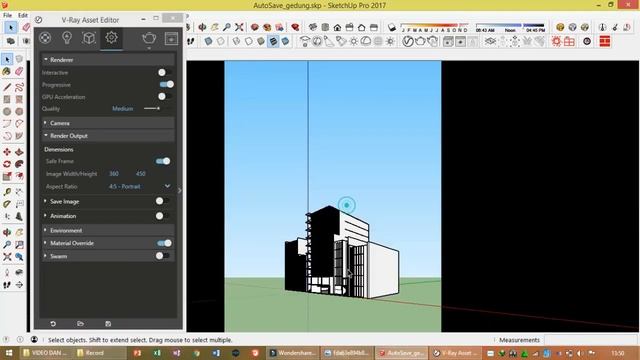Expand the Save Image section
This screenshot has height=360, width=640.
(45, 201)
